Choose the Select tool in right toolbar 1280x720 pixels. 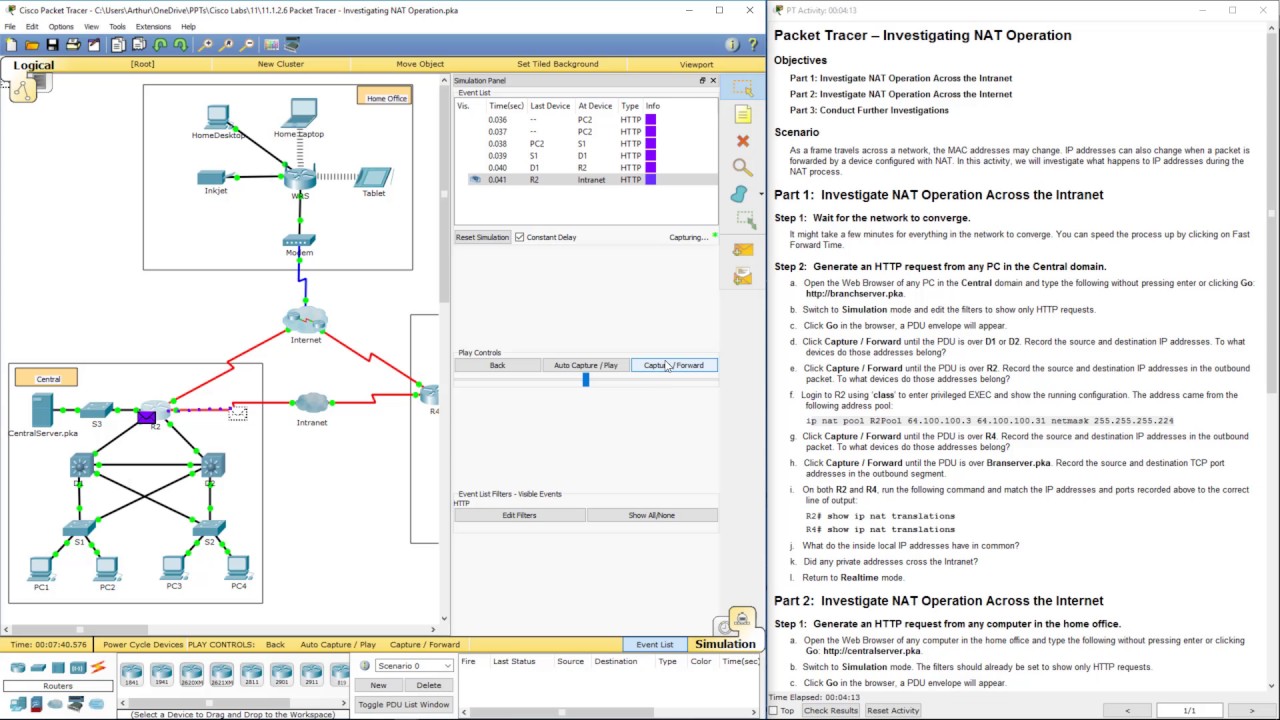point(742,88)
